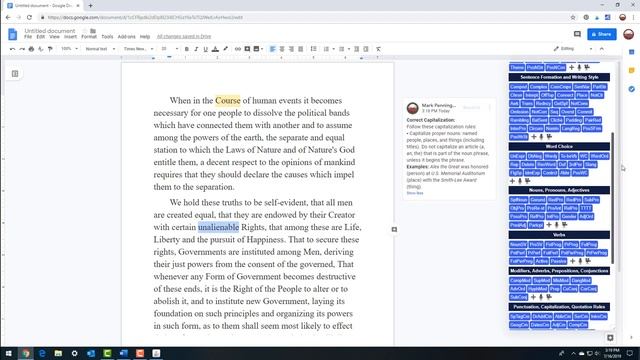Open the font size dropdown
Viewport: 640px width, 360px height.
click(169, 49)
